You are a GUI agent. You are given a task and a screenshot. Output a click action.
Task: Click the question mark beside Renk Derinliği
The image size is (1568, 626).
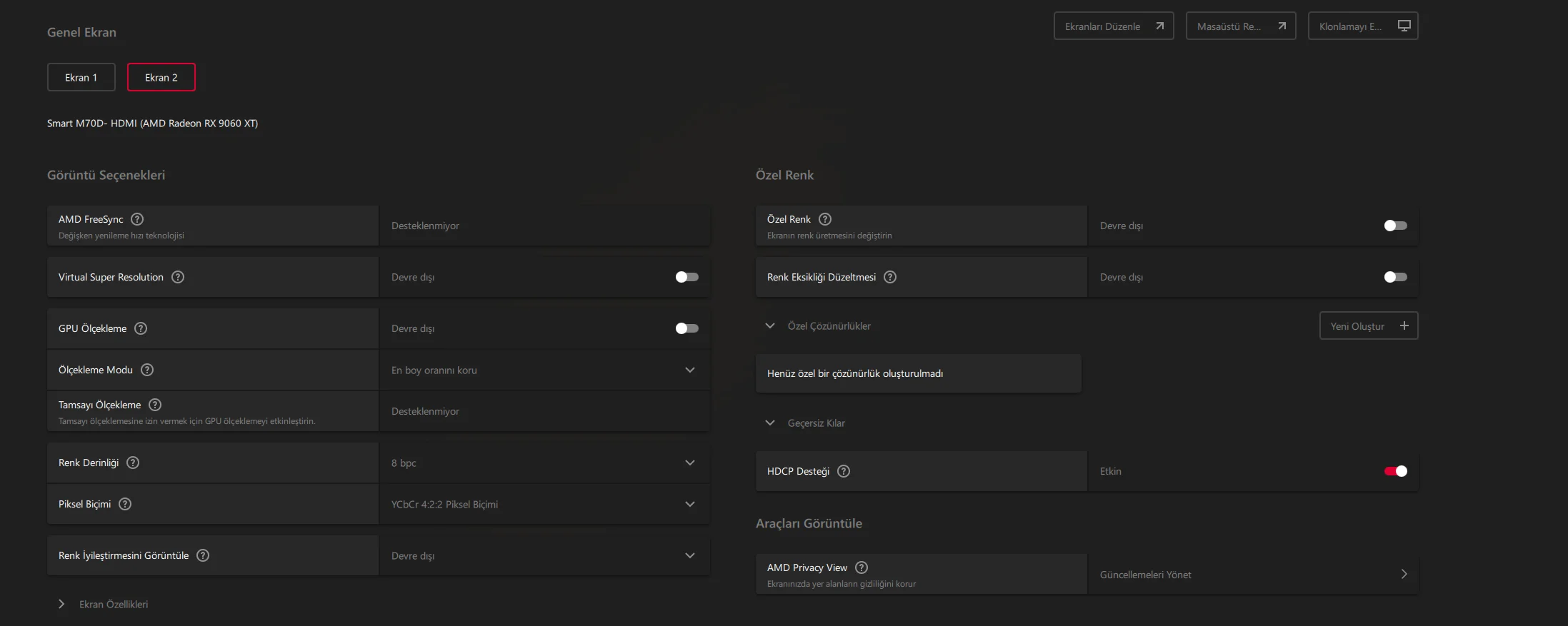pos(133,463)
